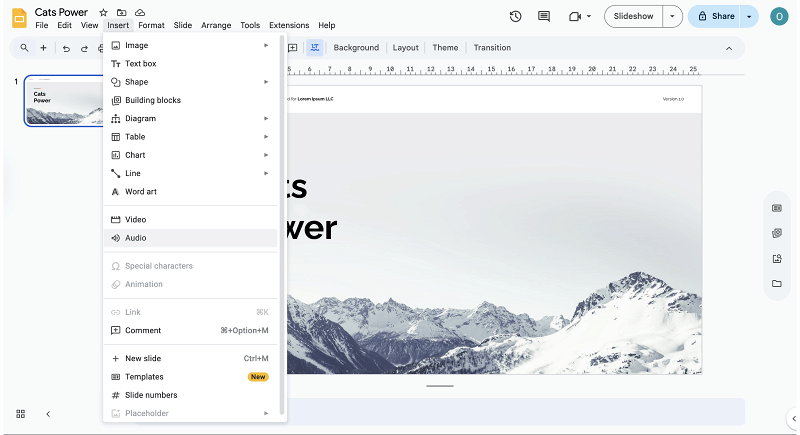Click the Transition toolbar button

pos(492,48)
